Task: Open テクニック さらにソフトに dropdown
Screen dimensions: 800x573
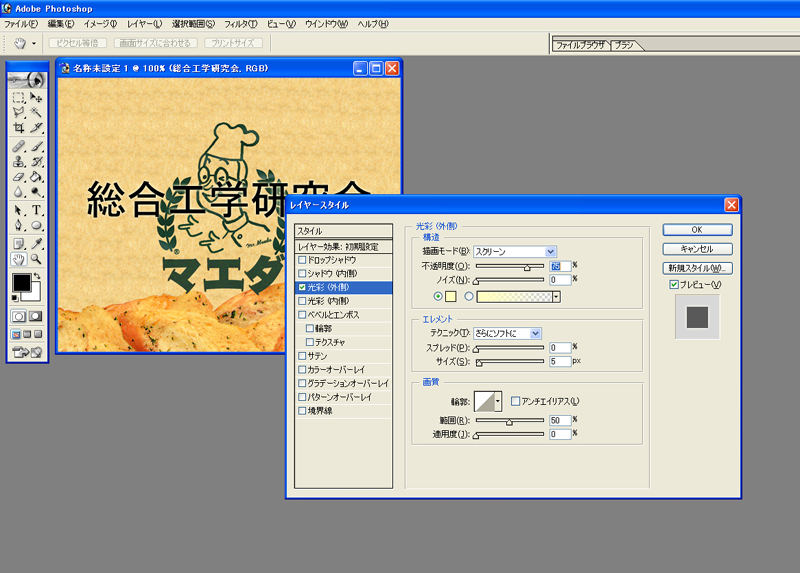Action: [508, 333]
